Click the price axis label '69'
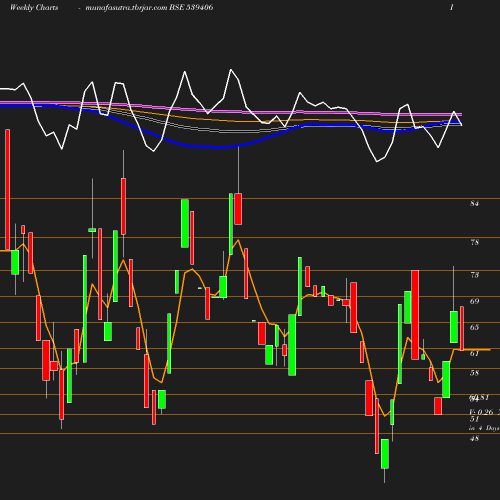The width and height of the screenshot is (500, 500). point(474,301)
